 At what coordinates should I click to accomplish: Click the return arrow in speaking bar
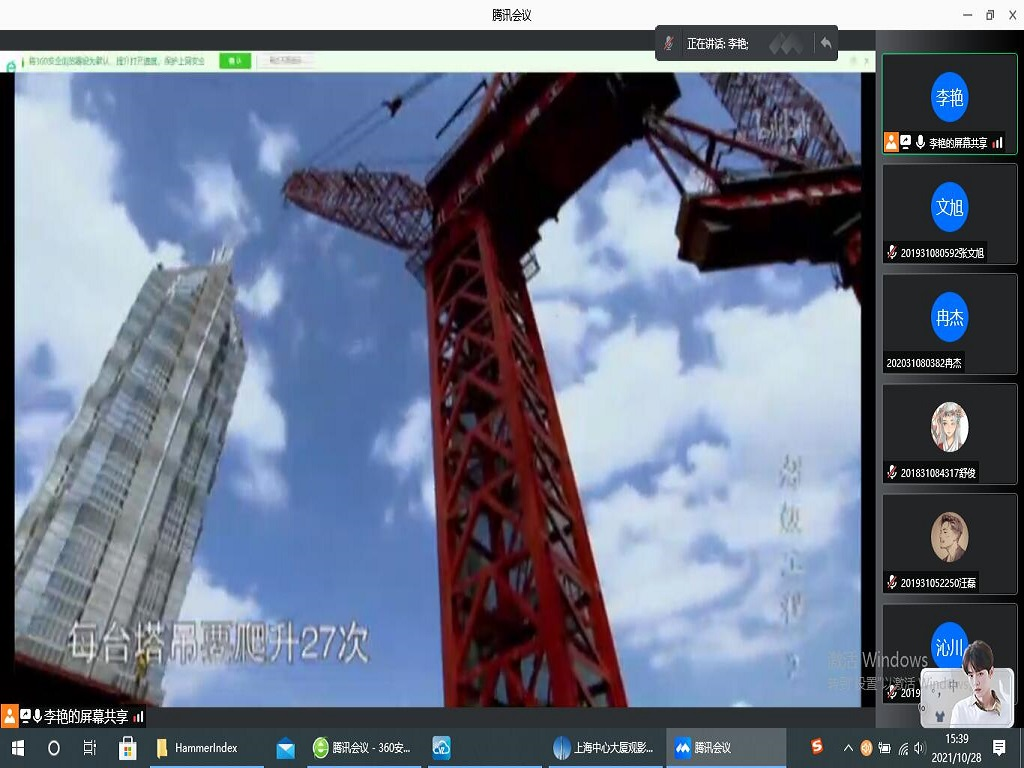(x=825, y=44)
